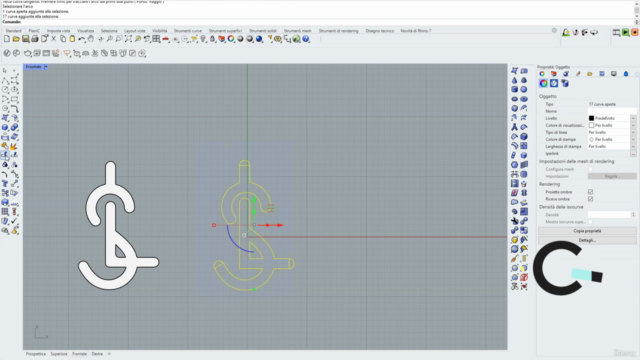Toggle the Proietta ombre checkbox
The height and width of the screenshot is (360, 640).
coord(590,192)
